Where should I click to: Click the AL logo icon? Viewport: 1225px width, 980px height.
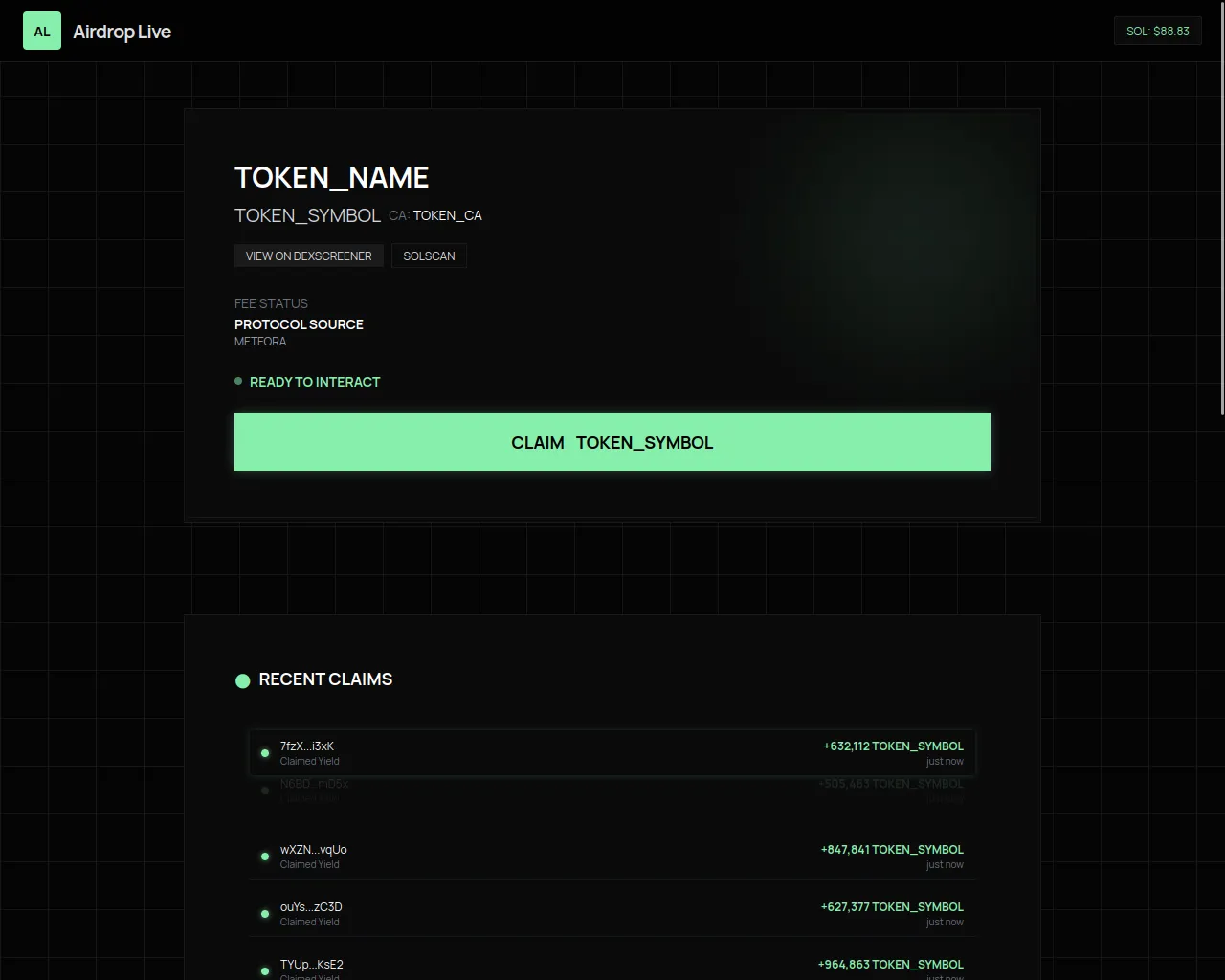click(42, 32)
